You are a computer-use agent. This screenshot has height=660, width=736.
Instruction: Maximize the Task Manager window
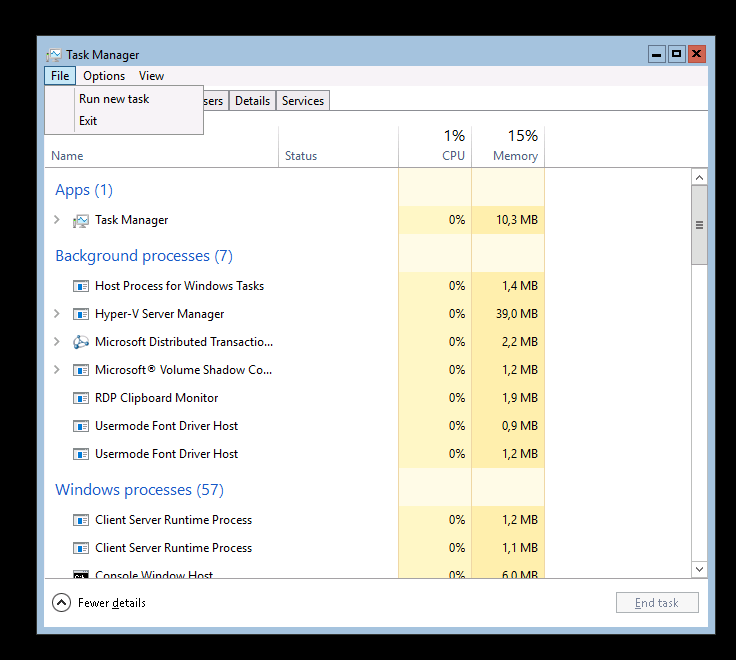(x=676, y=54)
